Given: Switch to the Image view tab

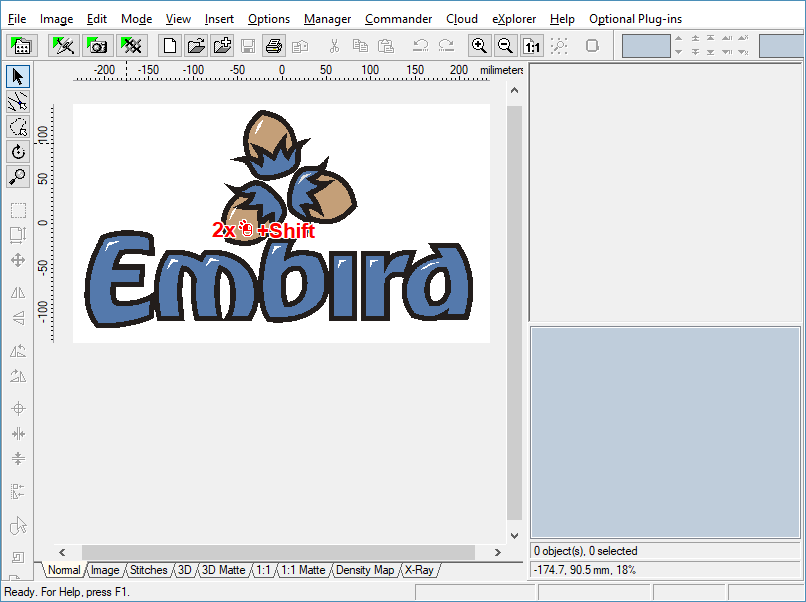Looking at the screenshot, I should (105, 570).
